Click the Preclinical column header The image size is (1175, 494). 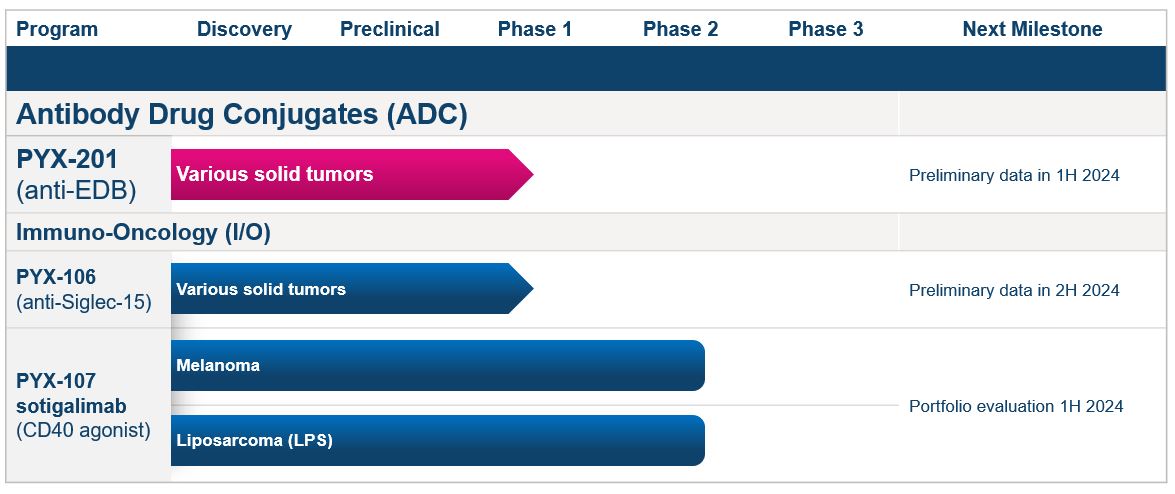pyautogui.click(x=389, y=29)
